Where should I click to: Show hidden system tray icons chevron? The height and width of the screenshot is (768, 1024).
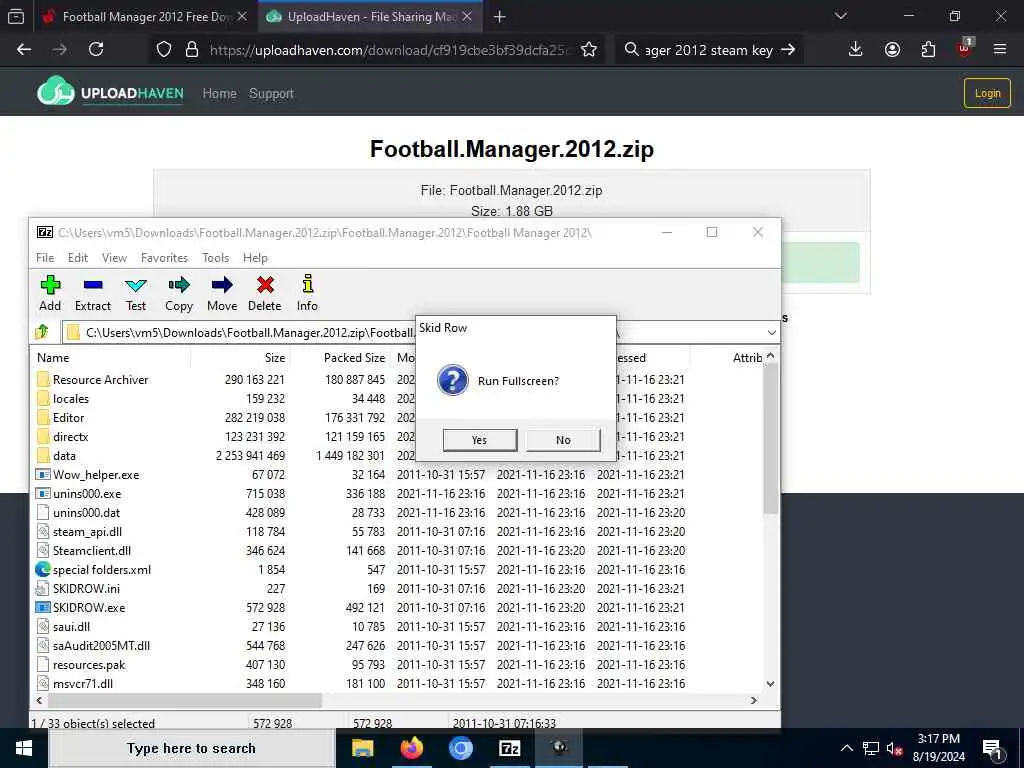tap(846, 748)
